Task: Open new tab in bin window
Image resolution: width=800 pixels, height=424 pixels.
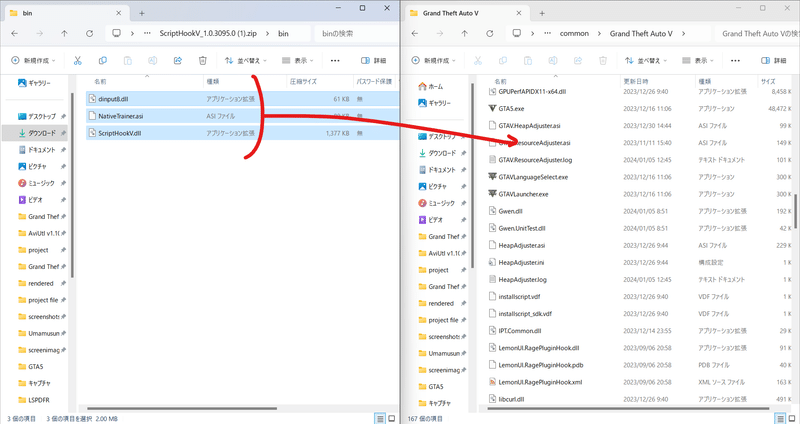Action: tap(142, 13)
